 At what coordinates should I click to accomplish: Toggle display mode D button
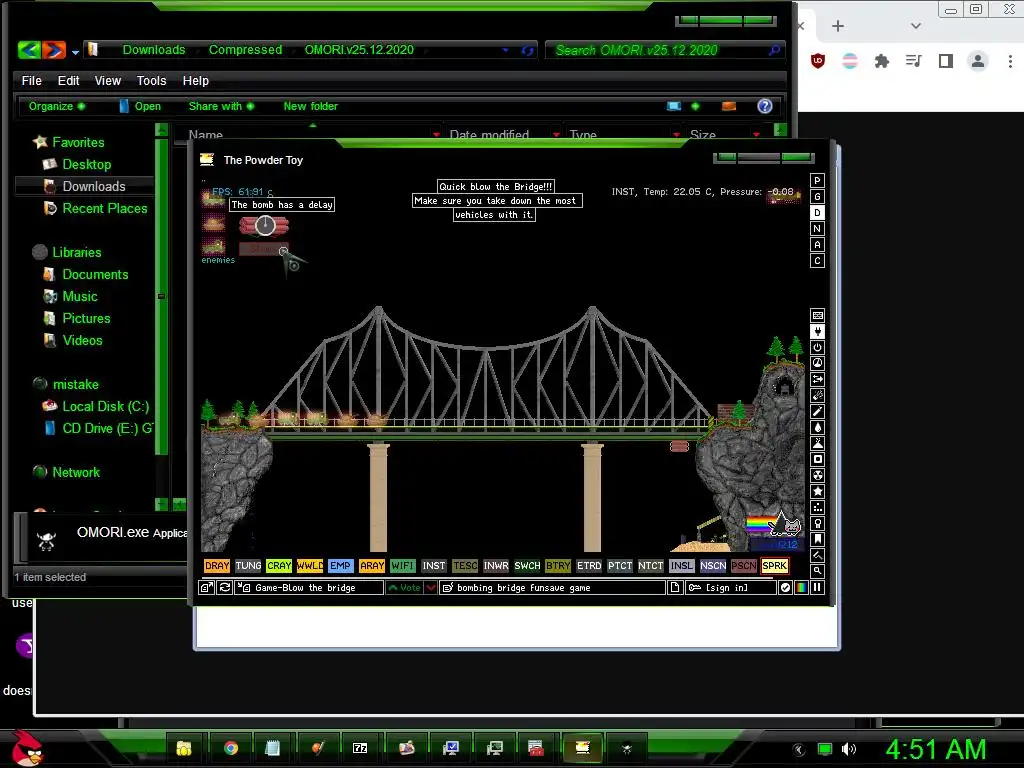tap(817, 213)
